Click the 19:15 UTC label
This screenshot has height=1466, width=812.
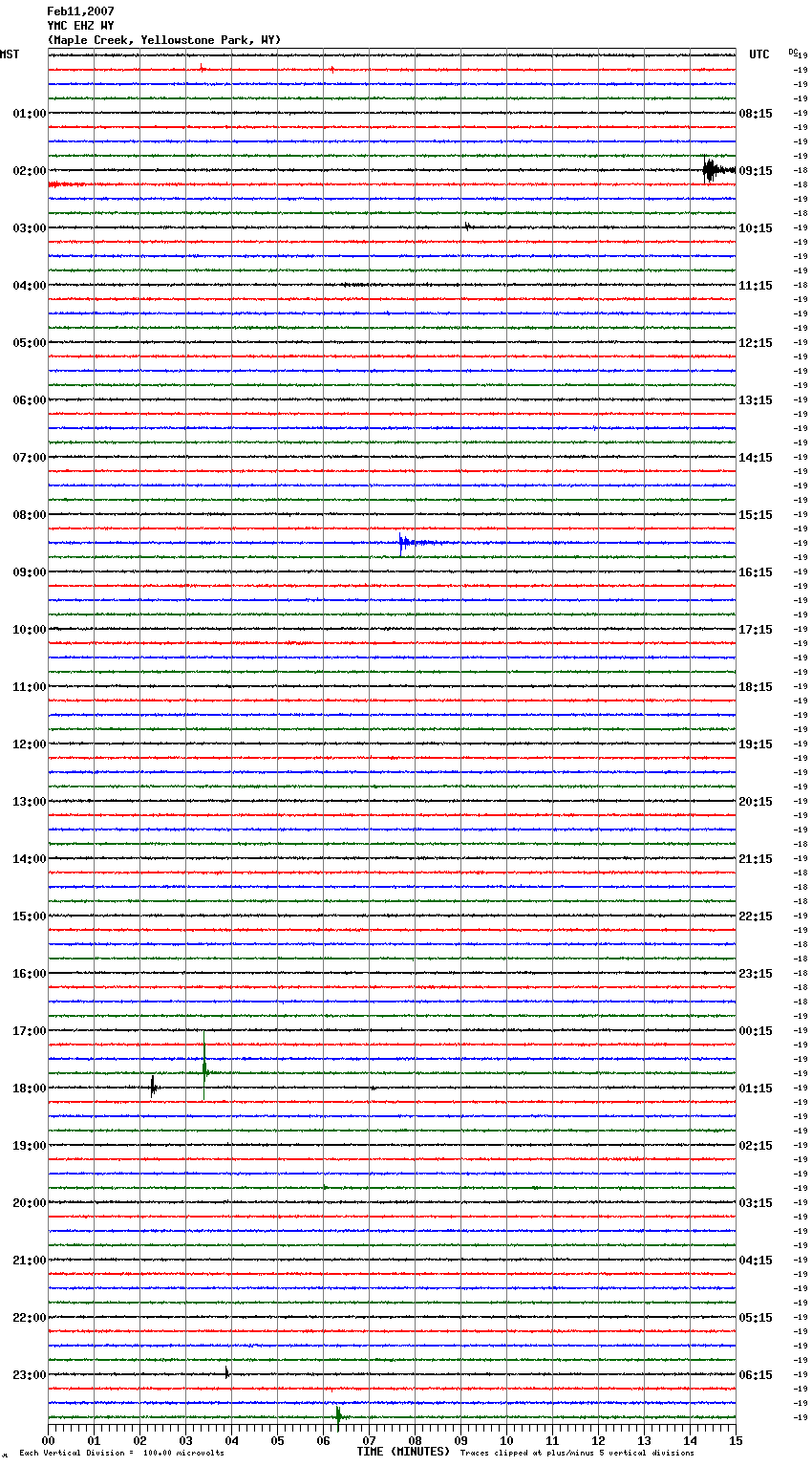coord(756,744)
